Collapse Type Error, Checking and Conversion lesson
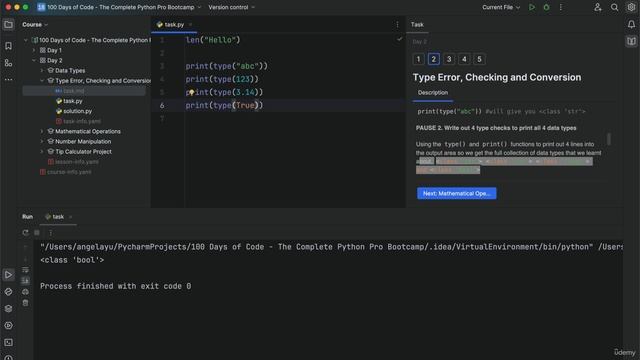The image size is (640, 360). 42,81
